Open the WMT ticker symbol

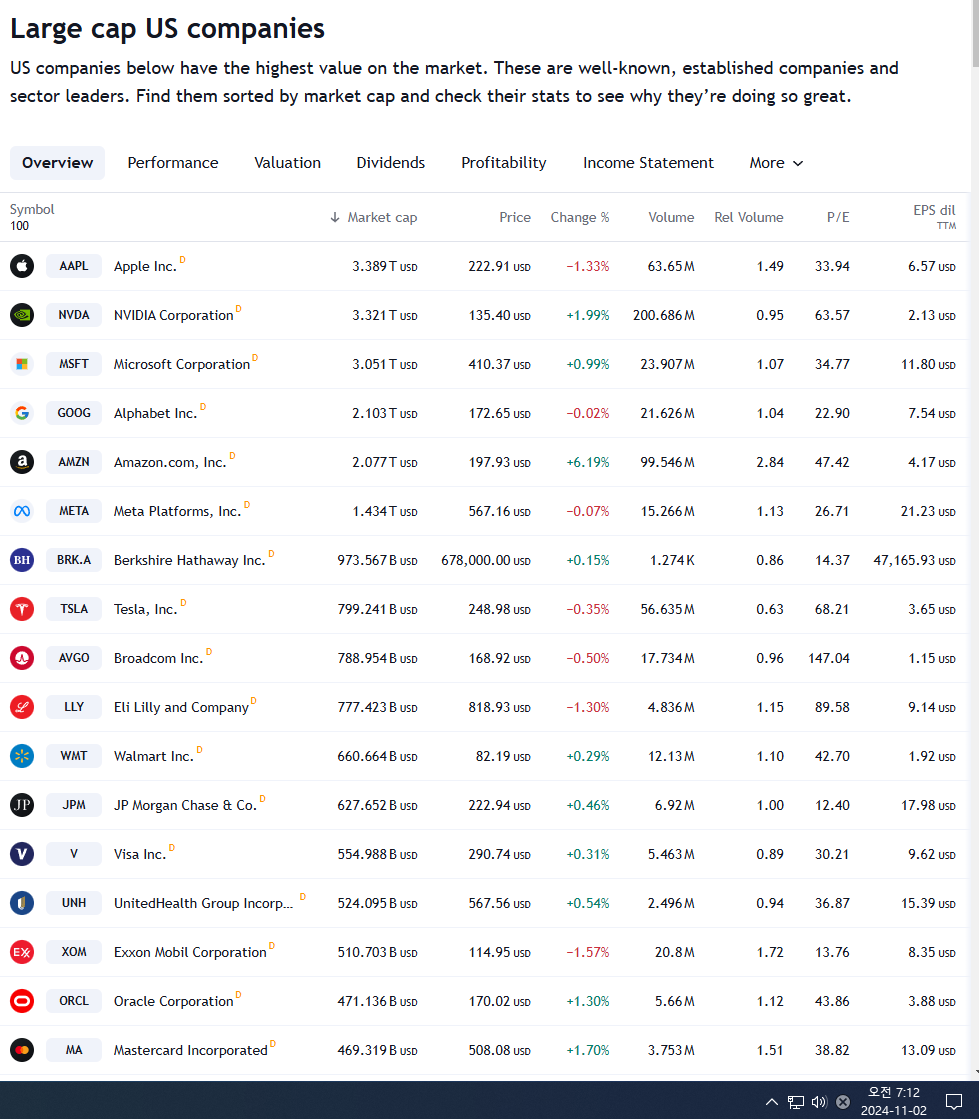[73, 756]
